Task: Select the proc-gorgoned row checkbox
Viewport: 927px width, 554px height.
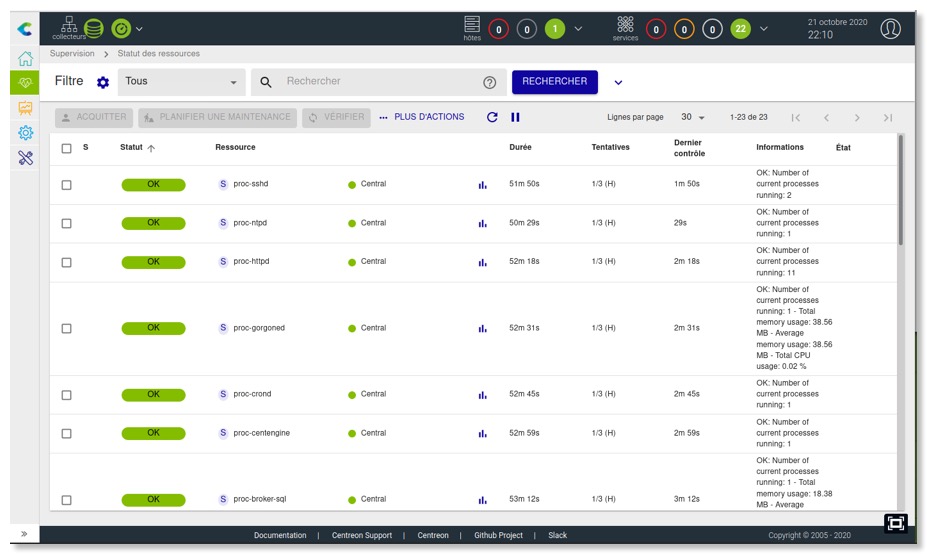Action: [x=67, y=328]
